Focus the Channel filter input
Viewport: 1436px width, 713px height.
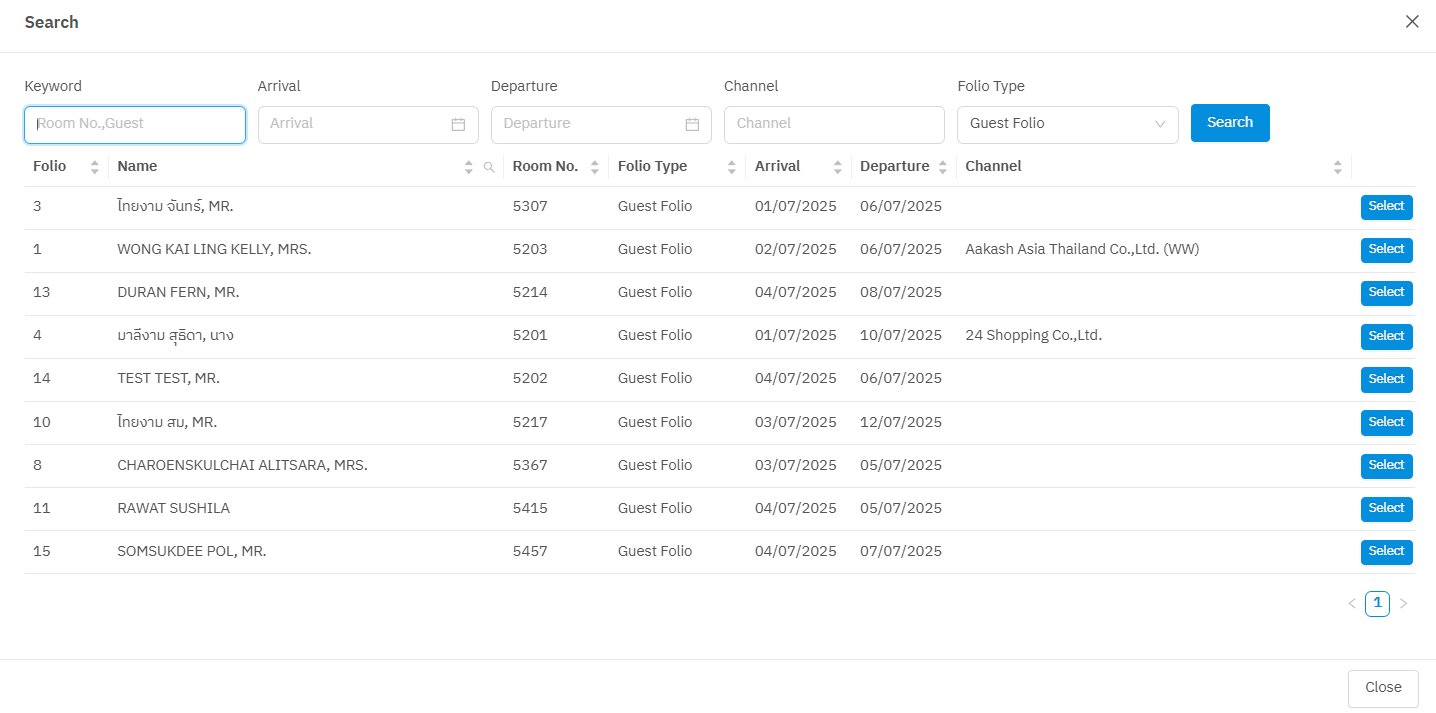tap(834, 125)
